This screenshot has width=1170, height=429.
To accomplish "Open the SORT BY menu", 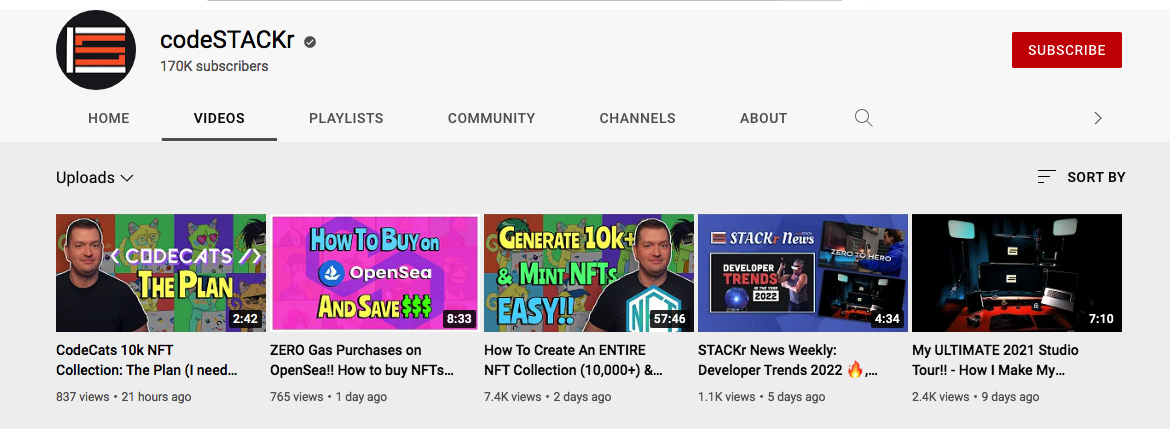I will point(1081,178).
